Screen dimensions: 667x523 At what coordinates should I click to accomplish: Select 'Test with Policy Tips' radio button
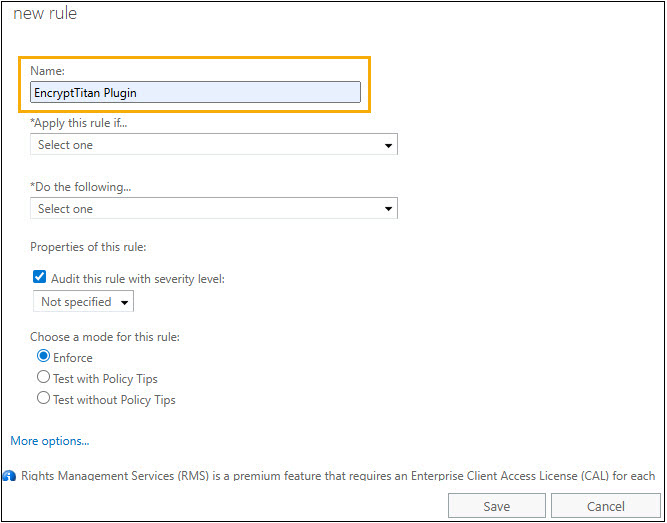tap(43, 377)
